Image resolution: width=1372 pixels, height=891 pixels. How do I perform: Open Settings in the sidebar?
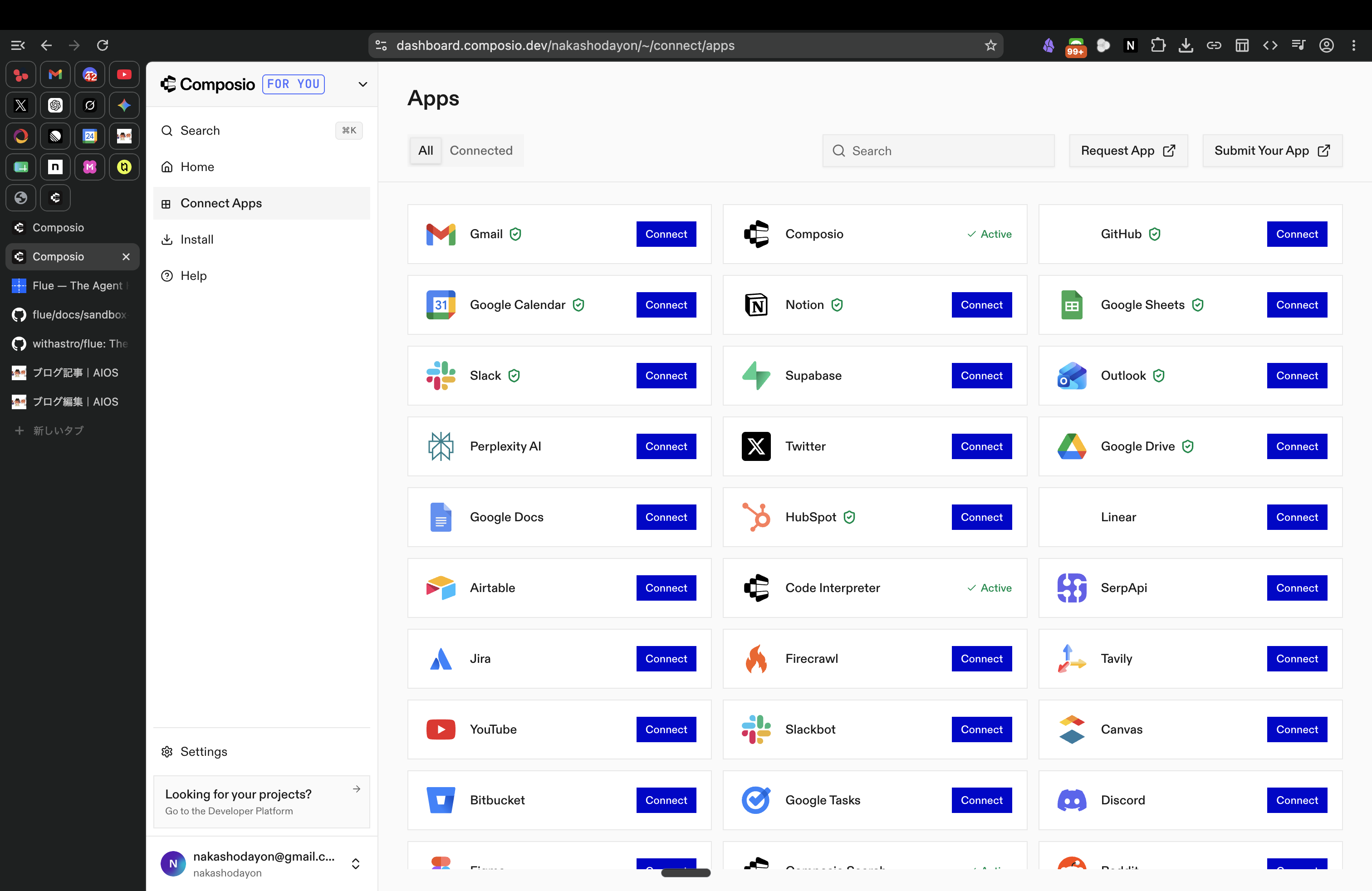(262, 752)
